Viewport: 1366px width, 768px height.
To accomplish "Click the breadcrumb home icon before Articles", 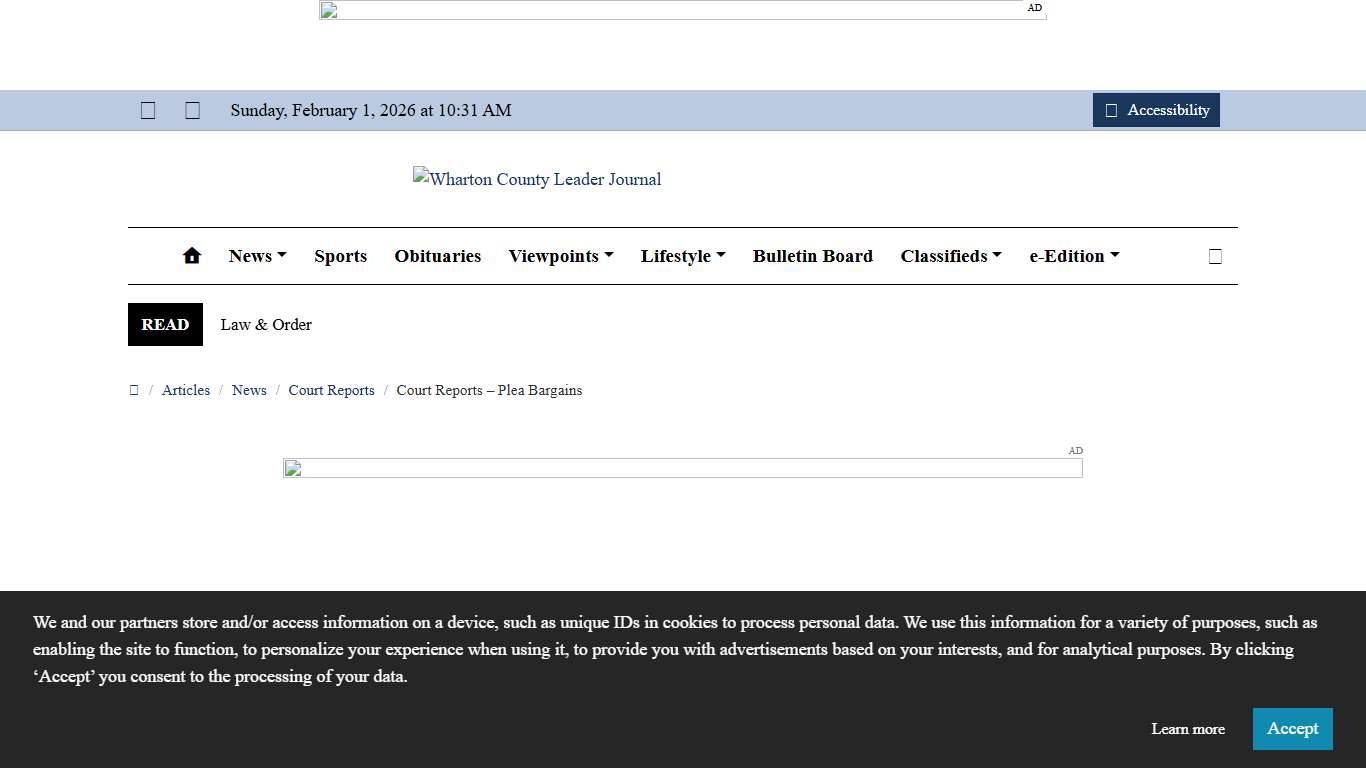I will tap(134, 390).
